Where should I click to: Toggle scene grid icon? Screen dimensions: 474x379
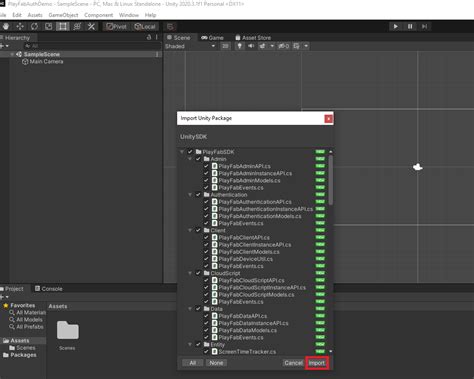coord(296,46)
